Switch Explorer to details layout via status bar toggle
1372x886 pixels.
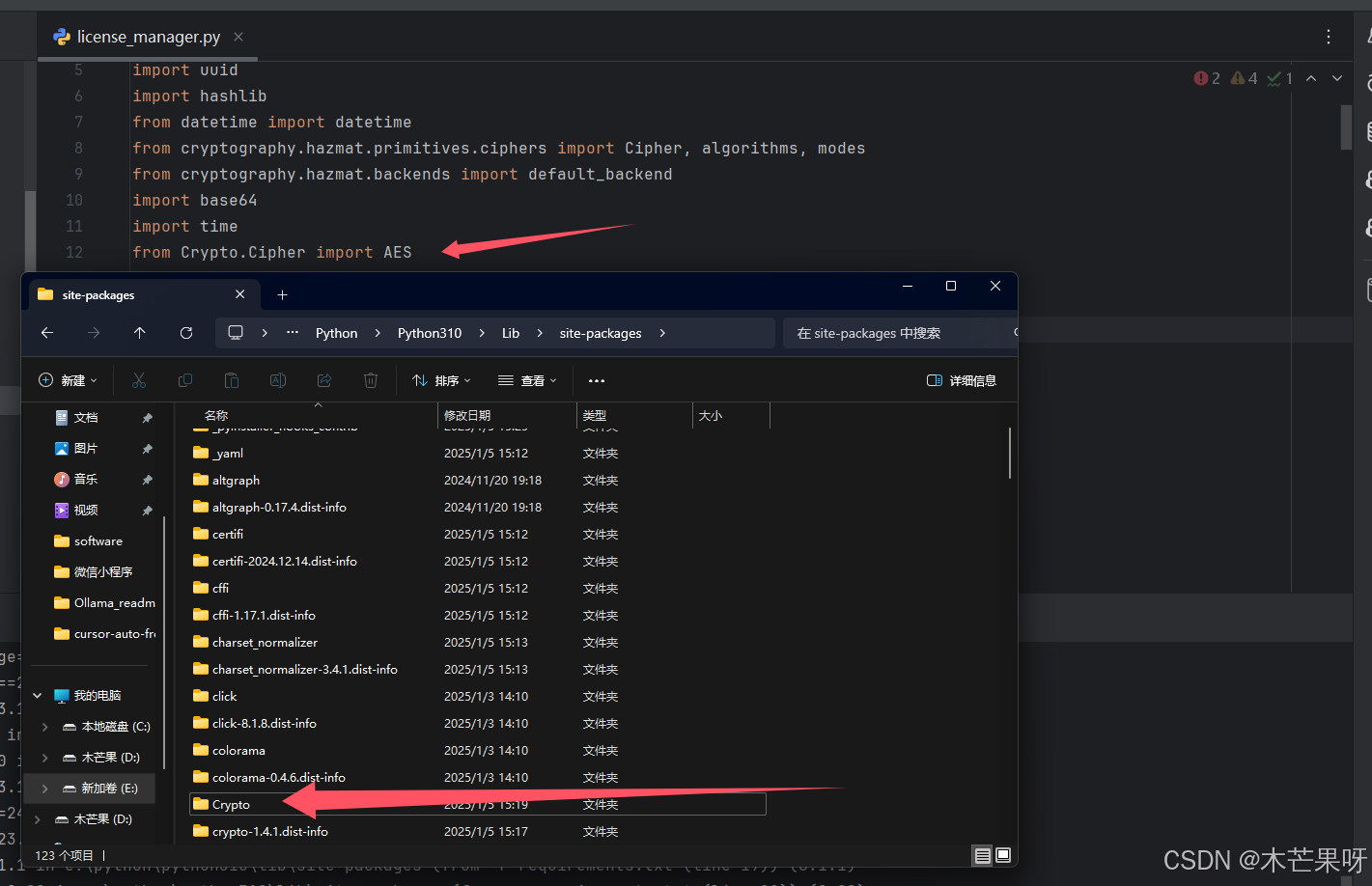coord(982,855)
